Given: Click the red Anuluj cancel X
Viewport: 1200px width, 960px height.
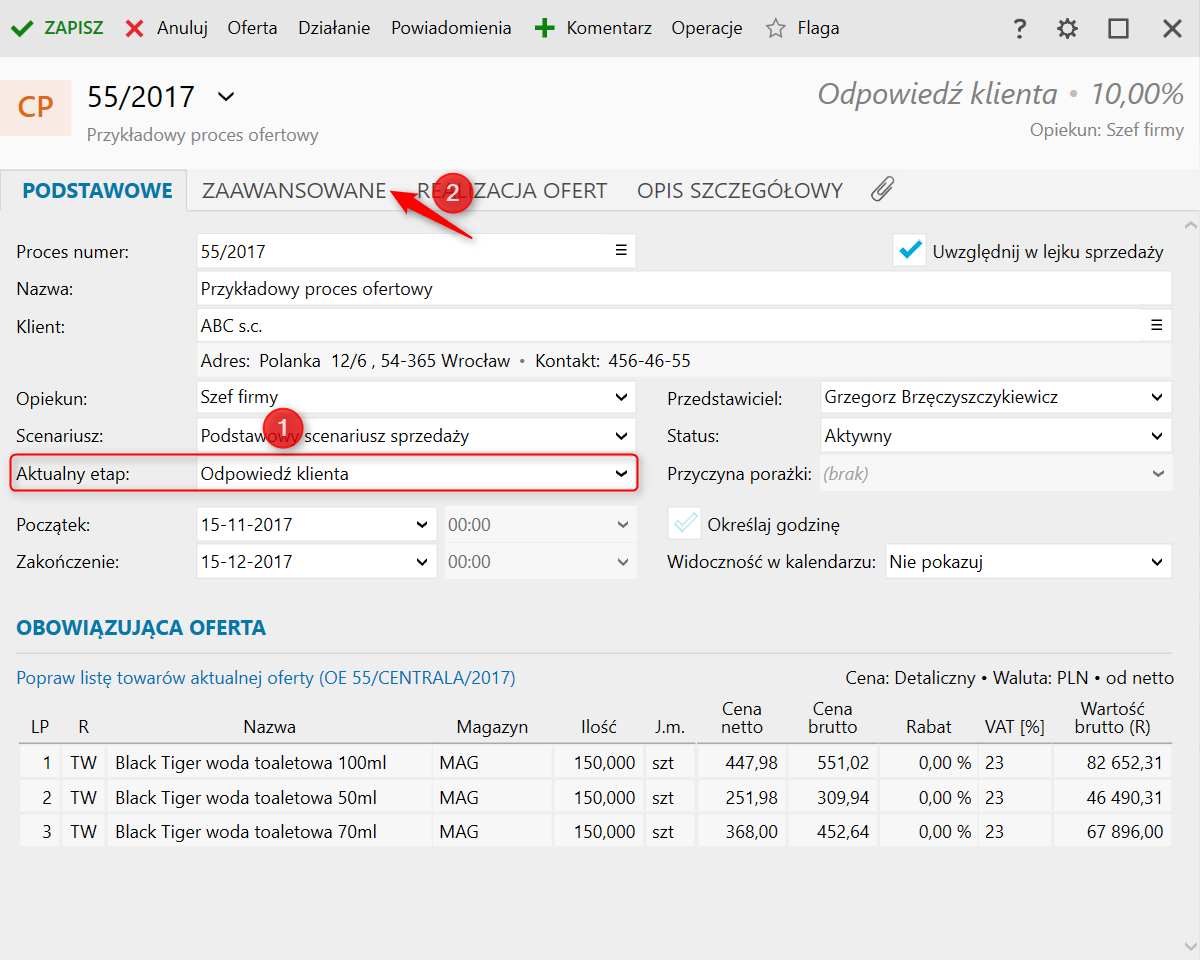Looking at the screenshot, I should (134, 28).
